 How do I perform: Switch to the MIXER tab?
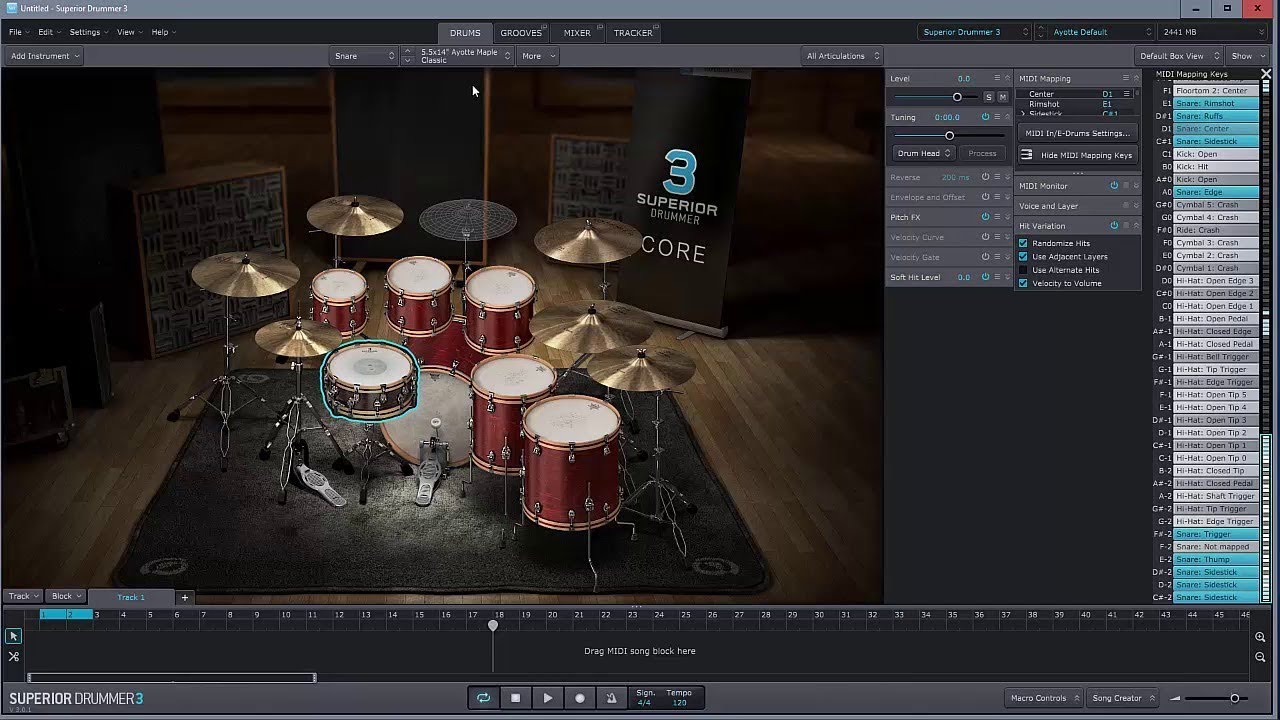(x=577, y=33)
